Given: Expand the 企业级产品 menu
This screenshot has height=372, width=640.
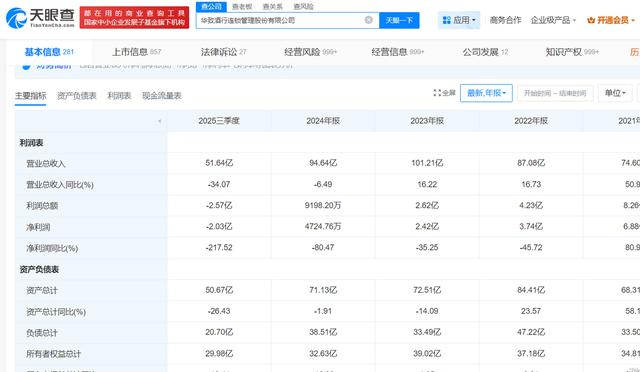Looking at the screenshot, I should coord(553,20).
